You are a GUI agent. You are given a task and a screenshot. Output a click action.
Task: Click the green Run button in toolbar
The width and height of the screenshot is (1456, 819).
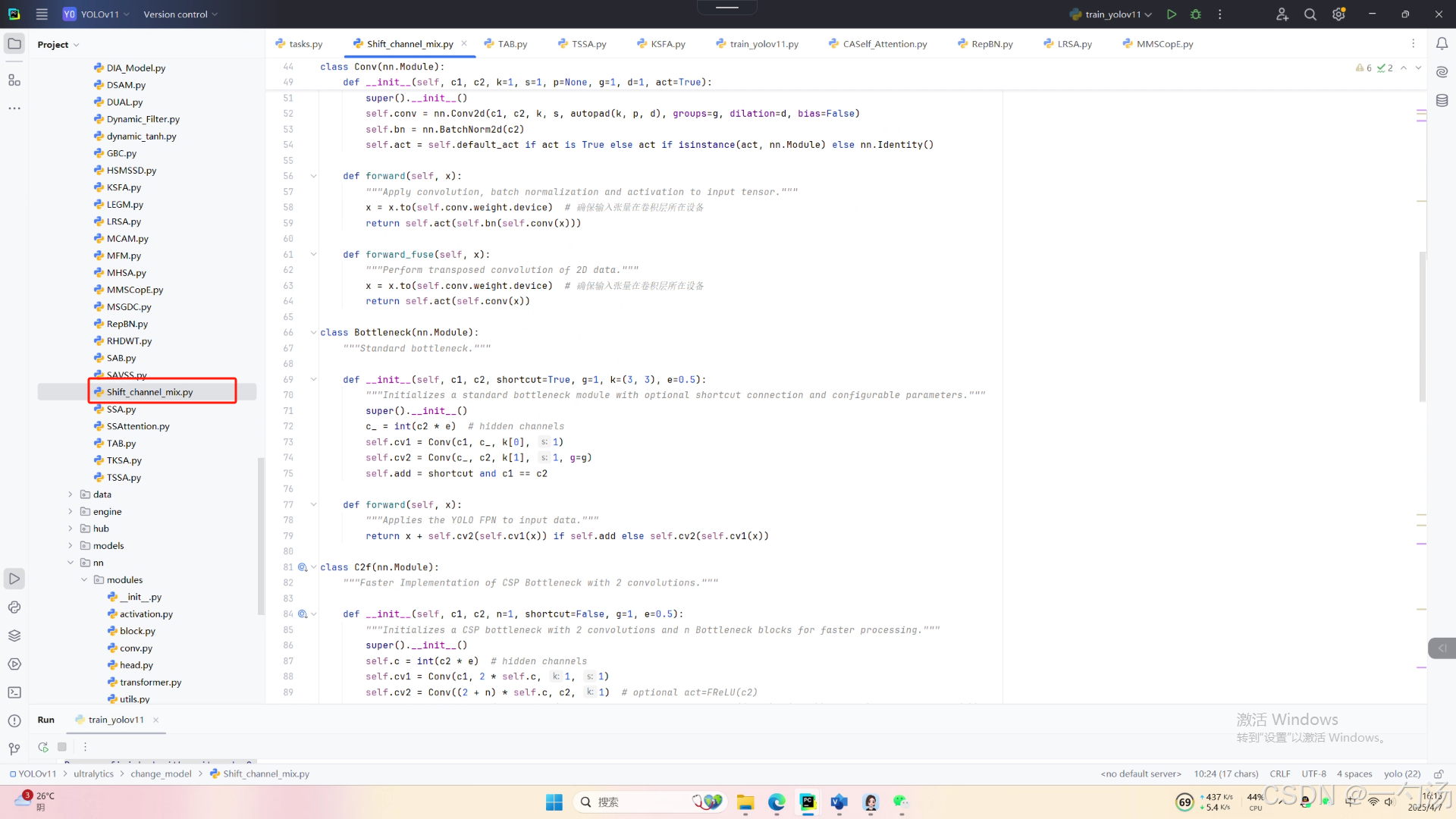1171,14
